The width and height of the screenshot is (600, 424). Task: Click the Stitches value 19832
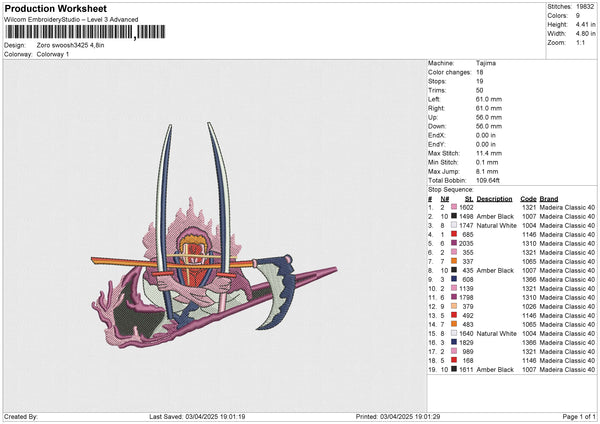coord(585,7)
